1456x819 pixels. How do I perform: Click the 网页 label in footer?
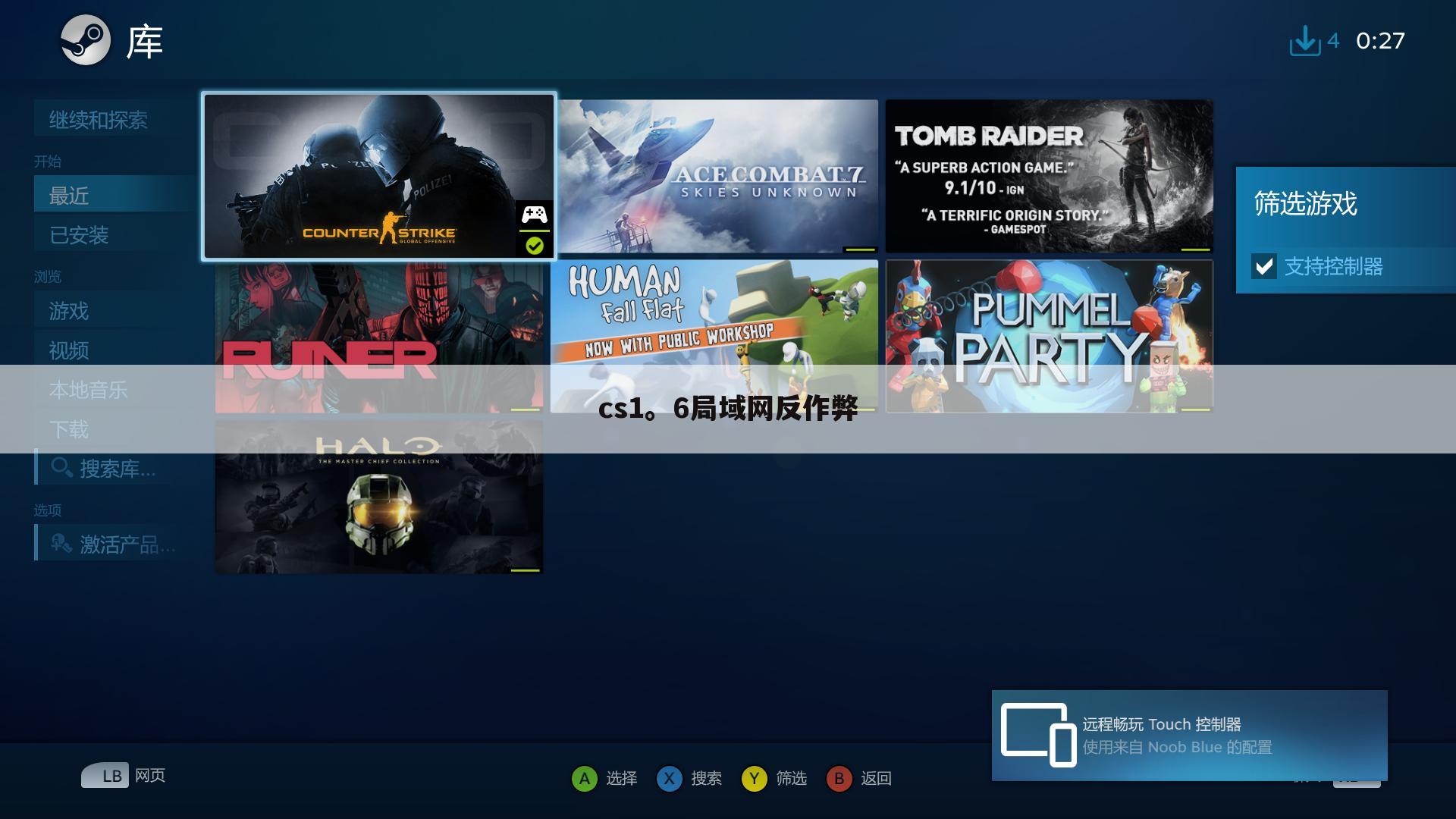click(x=150, y=775)
